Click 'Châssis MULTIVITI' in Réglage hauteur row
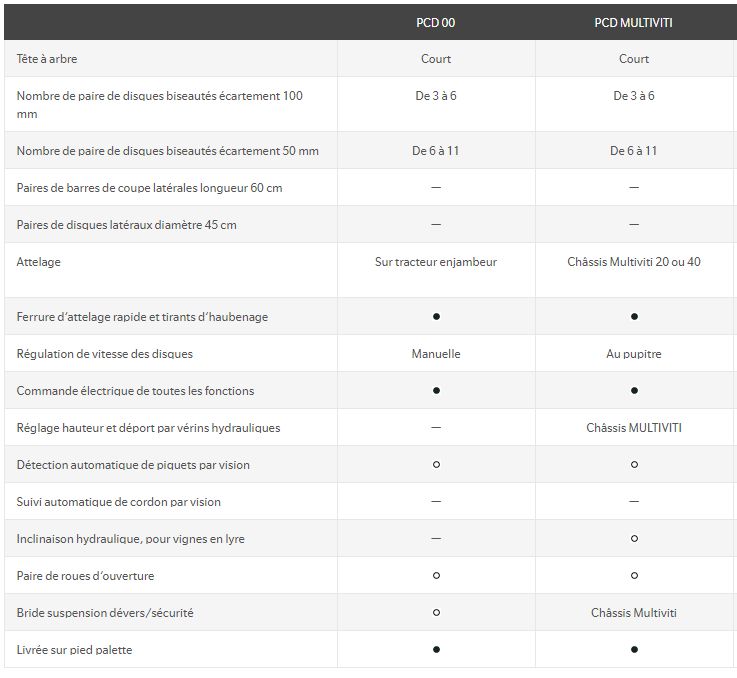 tap(634, 428)
